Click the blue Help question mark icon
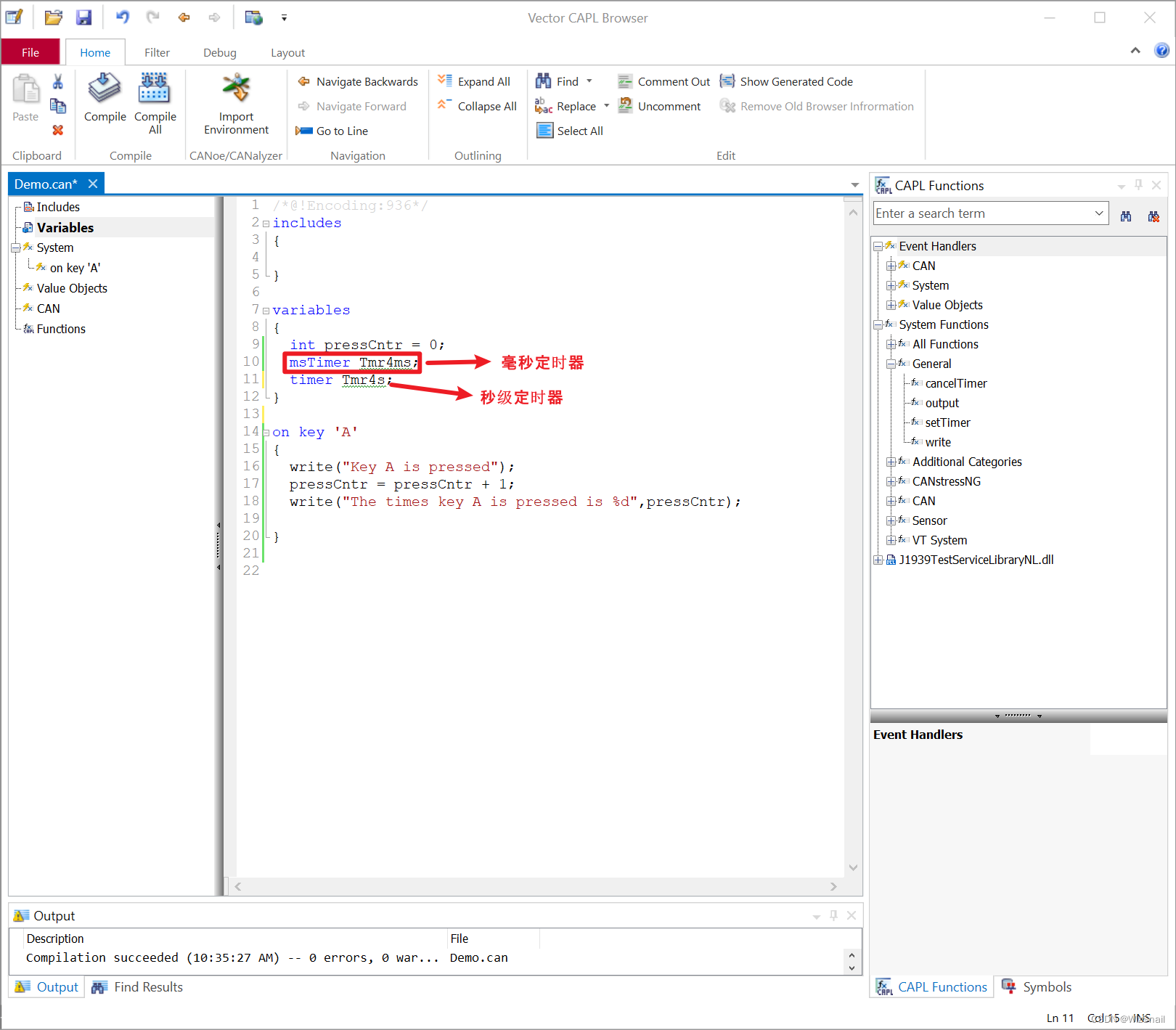The width and height of the screenshot is (1176, 1030). [1161, 50]
